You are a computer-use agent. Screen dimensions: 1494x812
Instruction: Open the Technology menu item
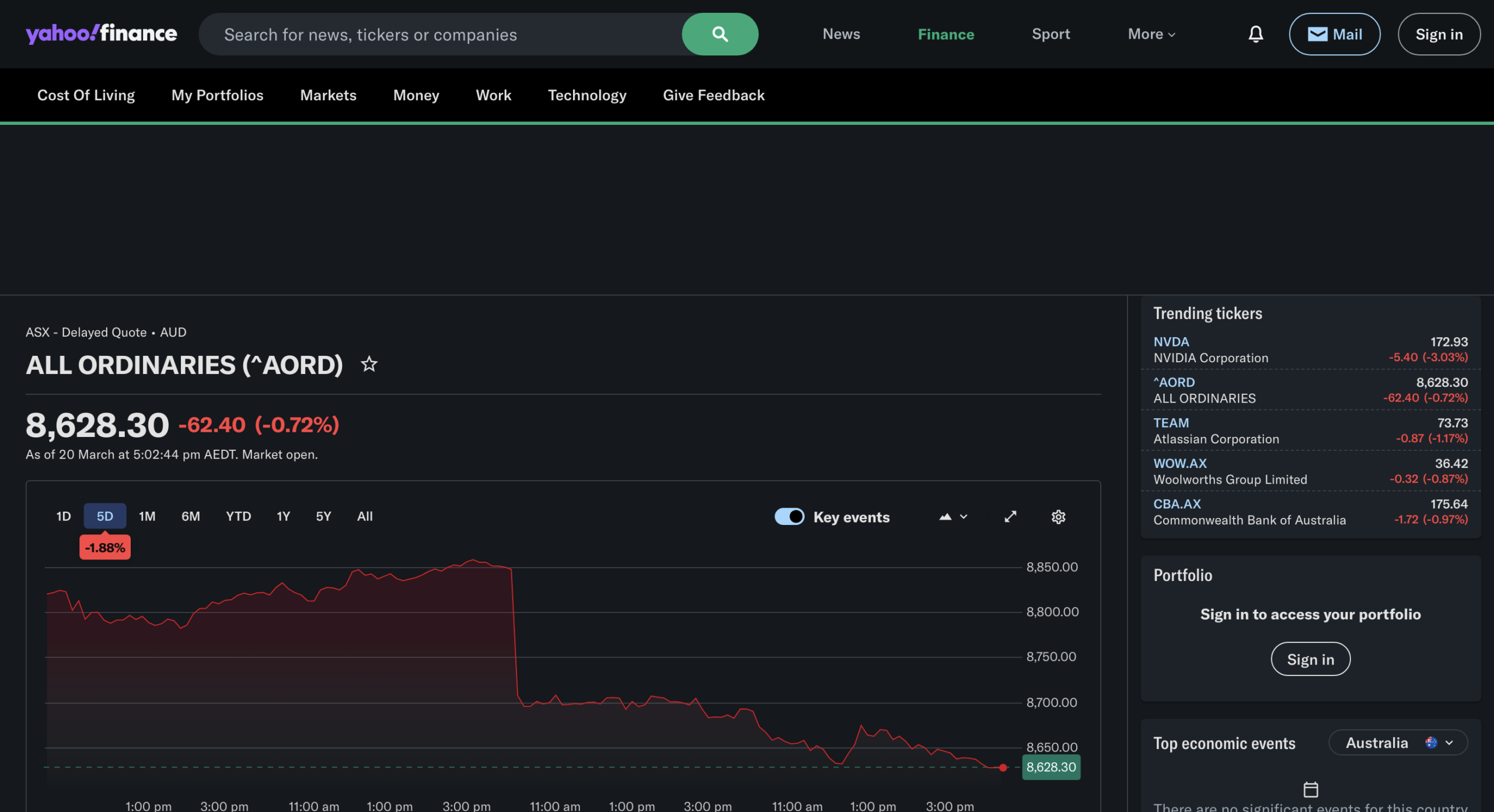587,95
